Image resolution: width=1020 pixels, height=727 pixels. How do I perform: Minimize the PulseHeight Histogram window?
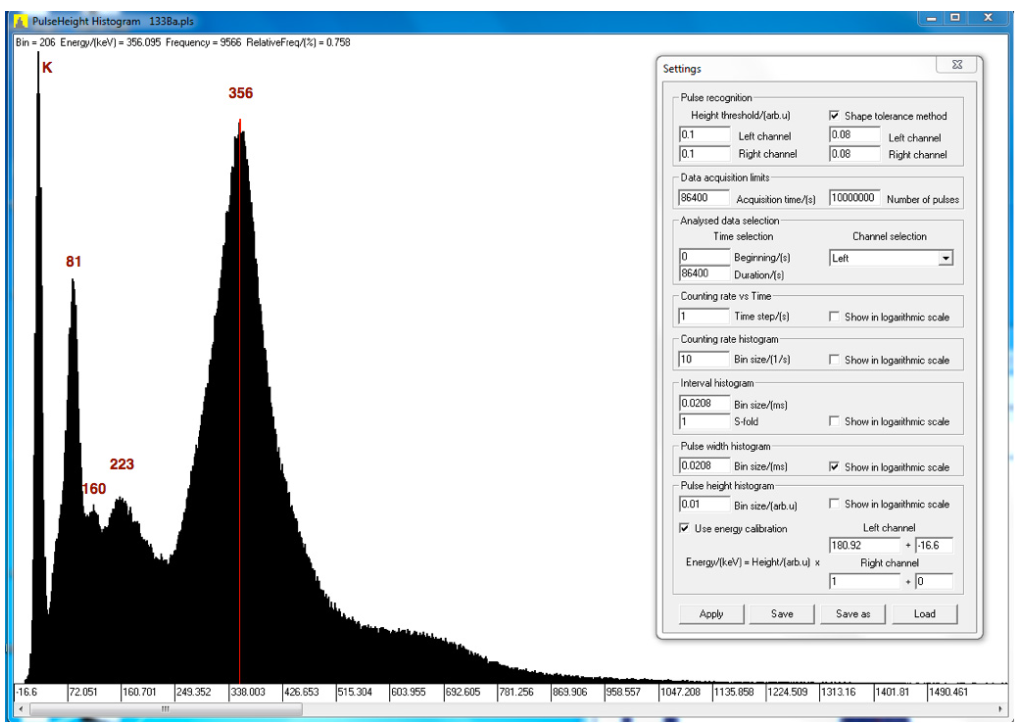coord(932,18)
